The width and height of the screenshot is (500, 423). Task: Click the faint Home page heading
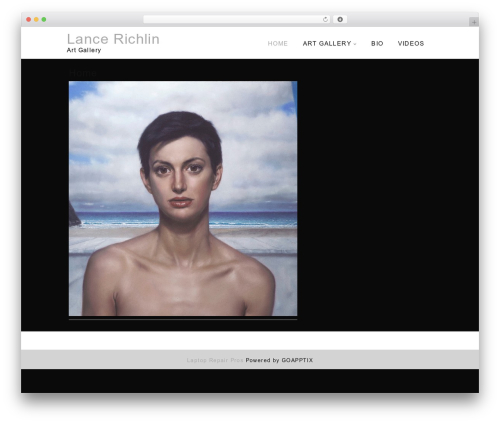click(x=83, y=73)
